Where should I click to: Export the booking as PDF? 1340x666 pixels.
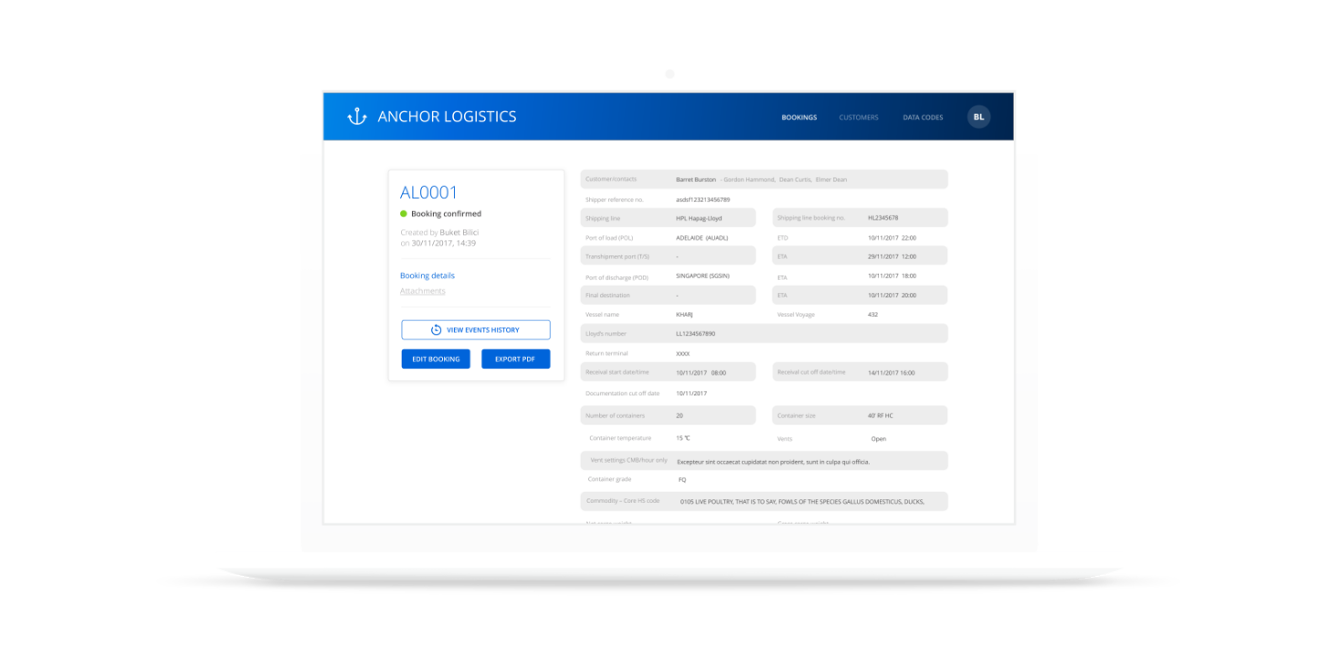pos(515,358)
